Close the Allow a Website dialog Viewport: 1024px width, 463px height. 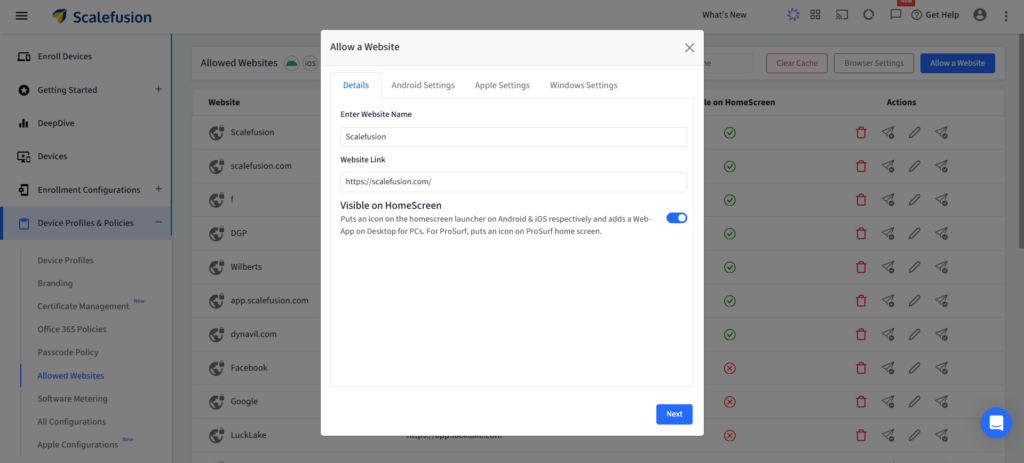click(689, 48)
